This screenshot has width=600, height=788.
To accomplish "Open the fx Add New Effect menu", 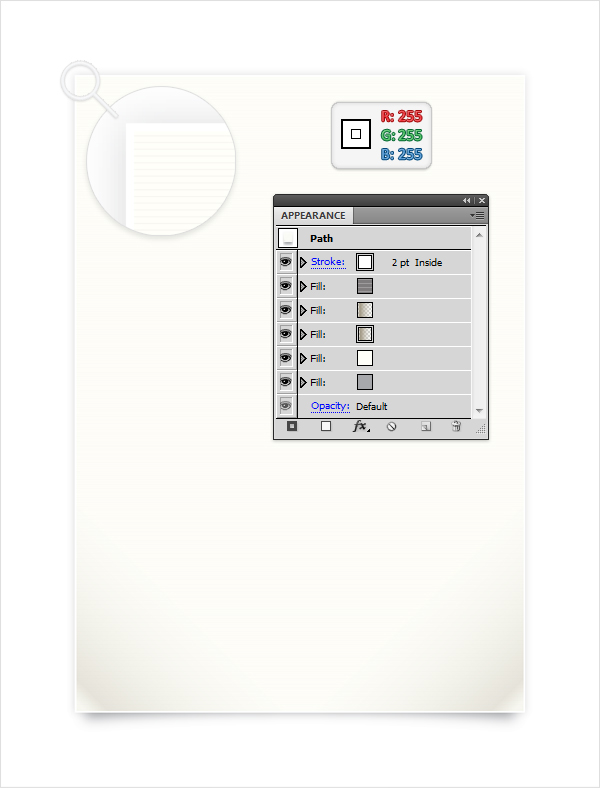I will [360, 427].
